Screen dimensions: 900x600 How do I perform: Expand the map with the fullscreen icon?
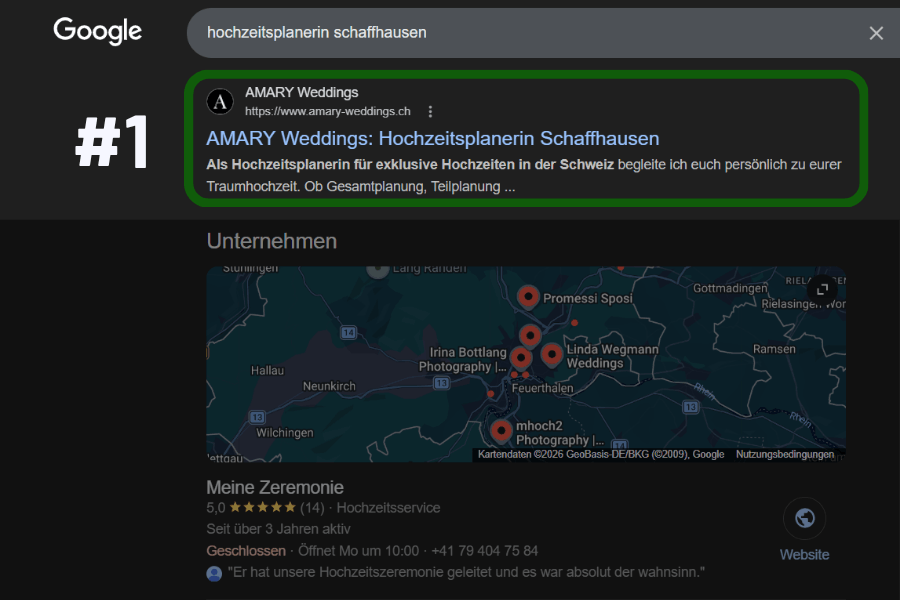[822, 289]
